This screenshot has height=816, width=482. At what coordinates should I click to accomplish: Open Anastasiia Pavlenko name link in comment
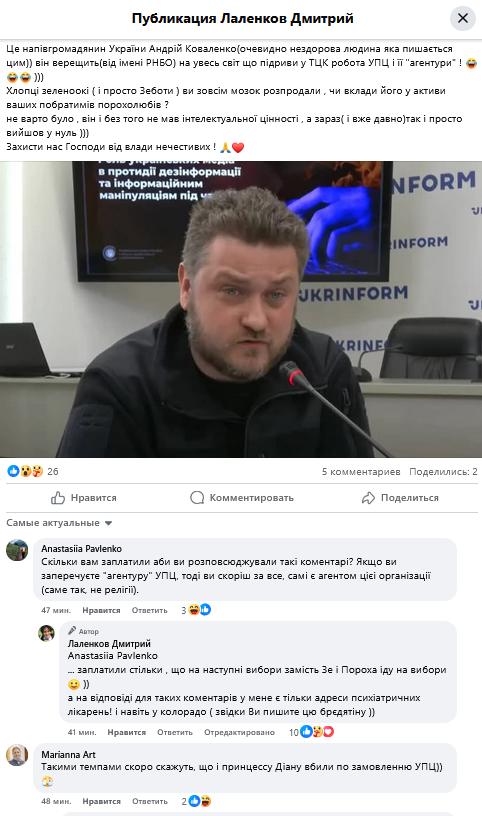pyautogui.click(x=81, y=549)
